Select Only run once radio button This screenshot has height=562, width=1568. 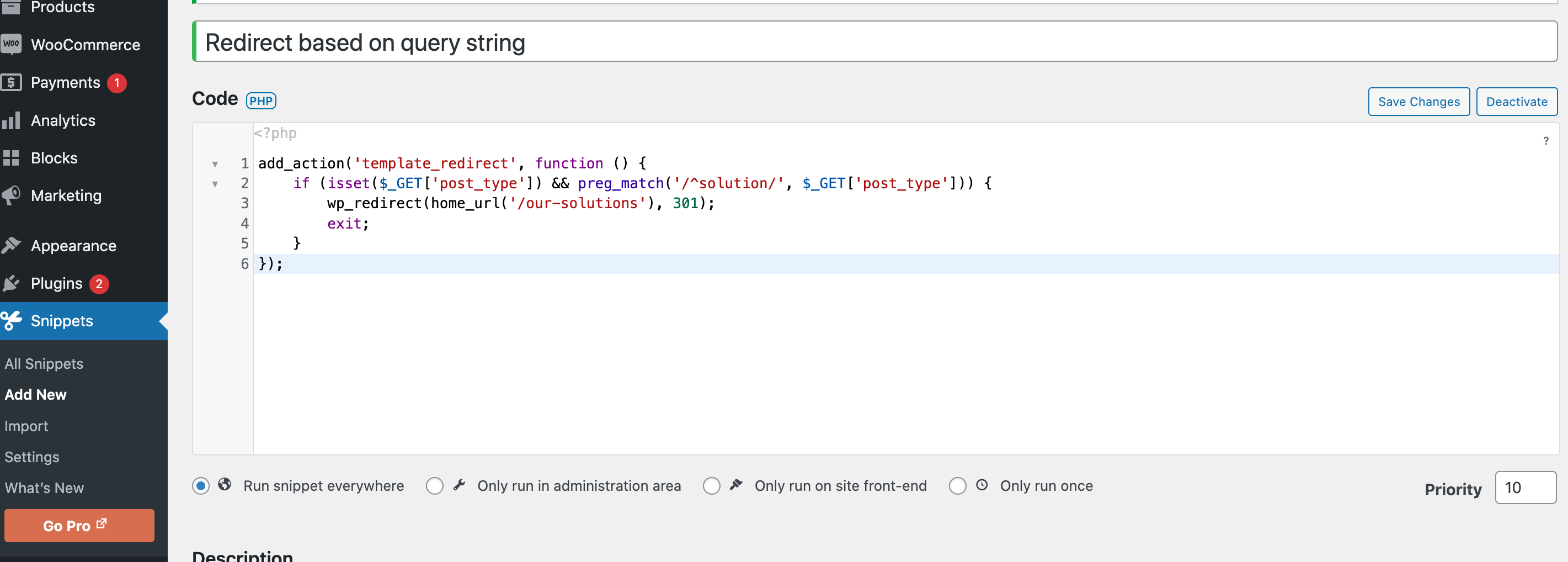tap(957, 486)
